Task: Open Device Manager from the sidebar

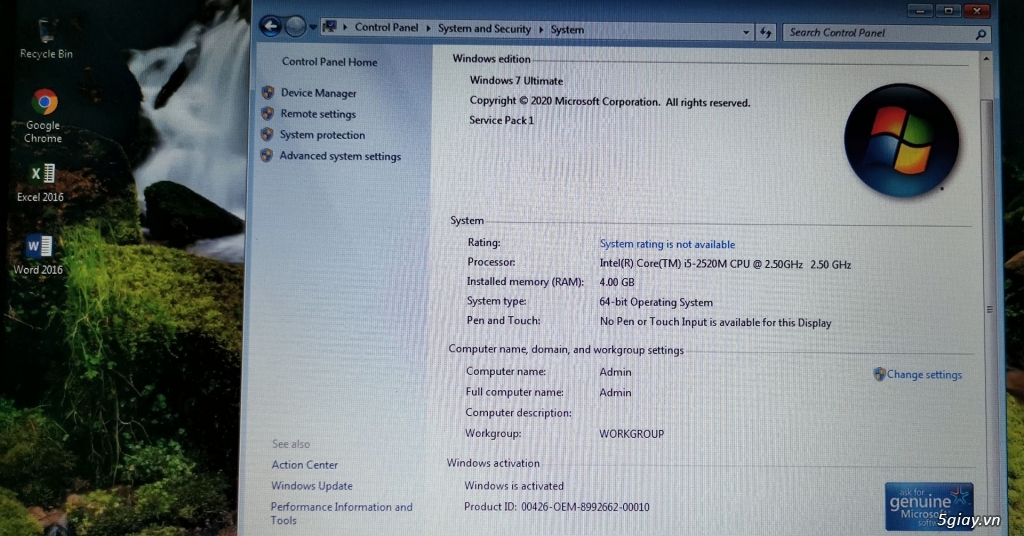Action: pos(319,93)
